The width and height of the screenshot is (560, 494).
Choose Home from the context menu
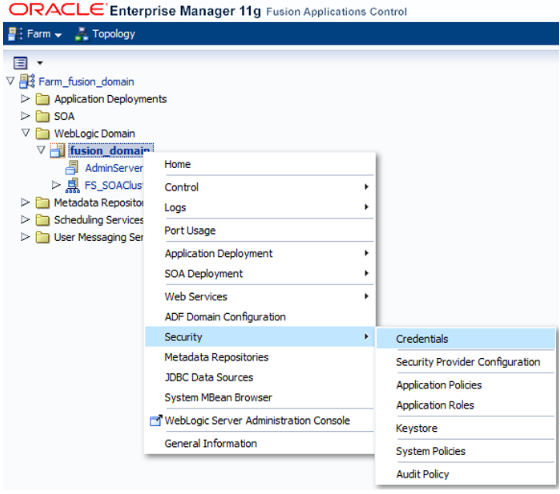[260, 164]
